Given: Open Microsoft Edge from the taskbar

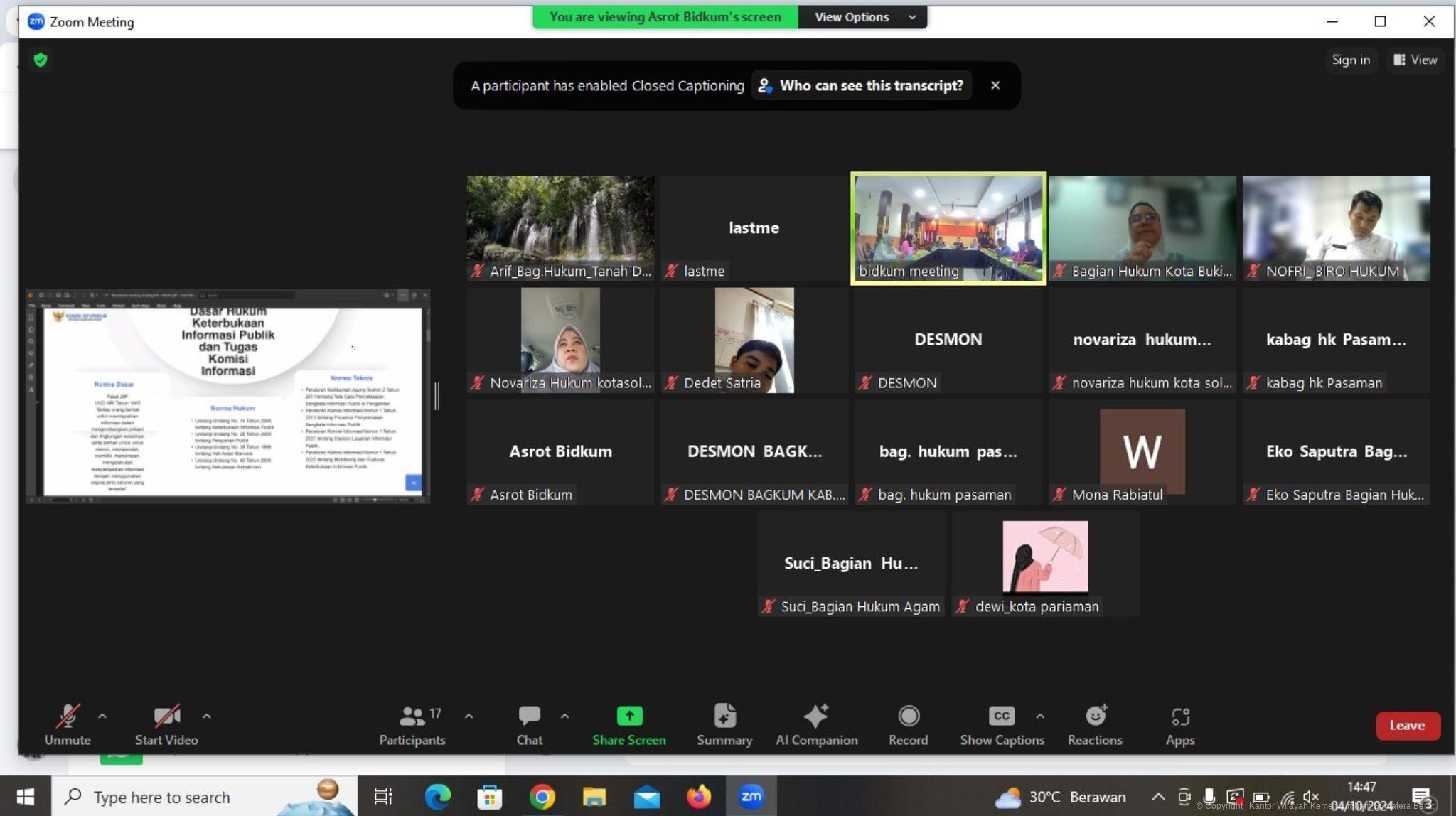Looking at the screenshot, I should [437, 797].
